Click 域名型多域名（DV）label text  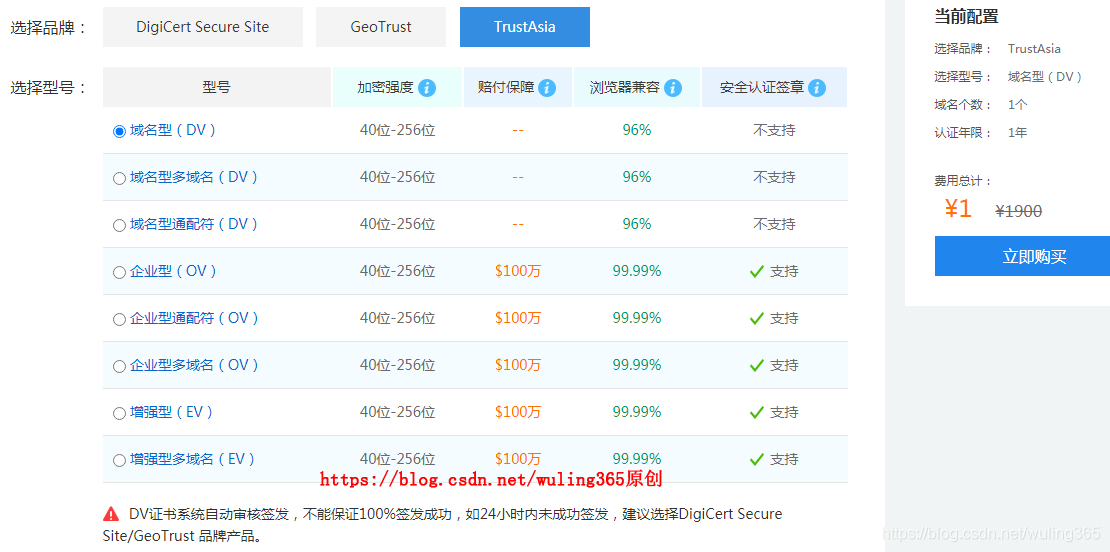(x=195, y=177)
